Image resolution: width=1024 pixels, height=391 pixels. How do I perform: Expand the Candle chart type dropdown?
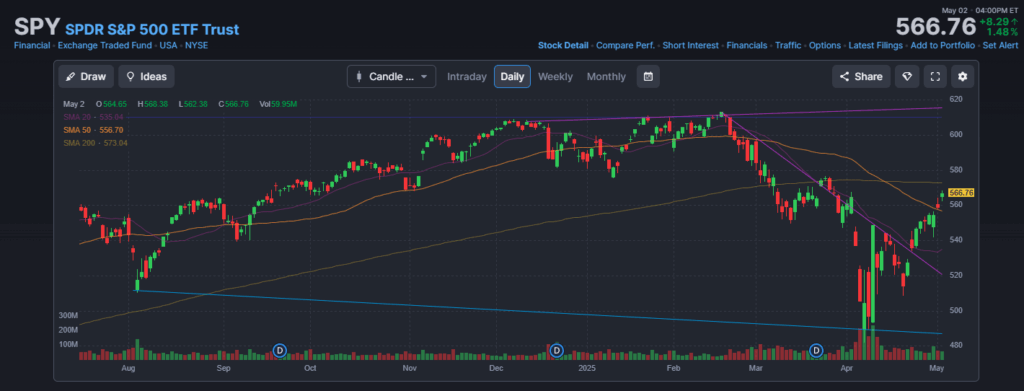click(391, 76)
